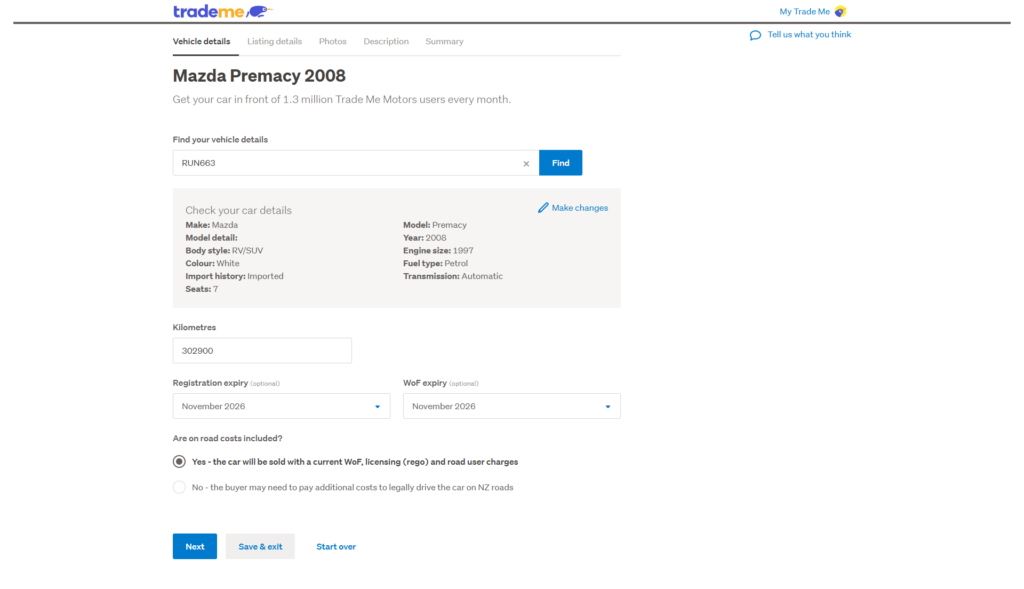Click the Import history: Imported text

coord(234,276)
